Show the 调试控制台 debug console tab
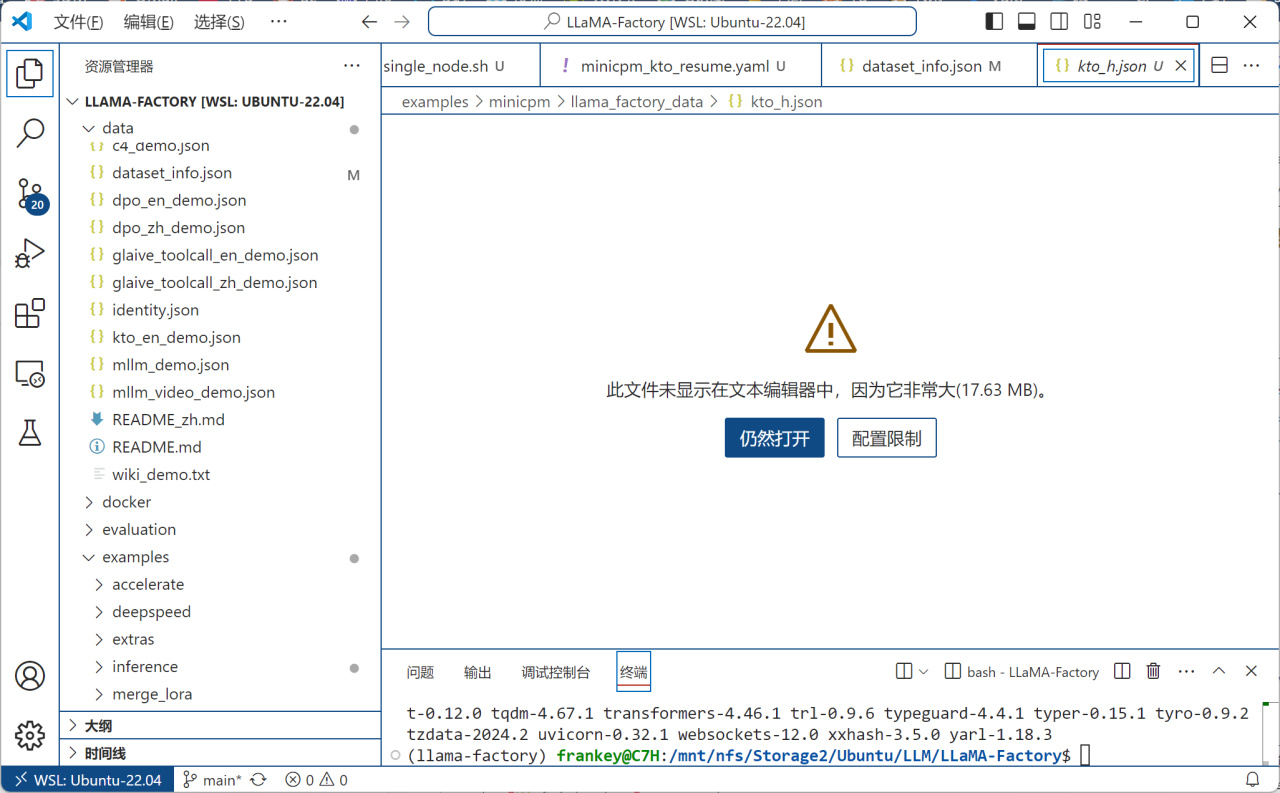The width and height of the screenshot is (1280, 793). point(556,672)
